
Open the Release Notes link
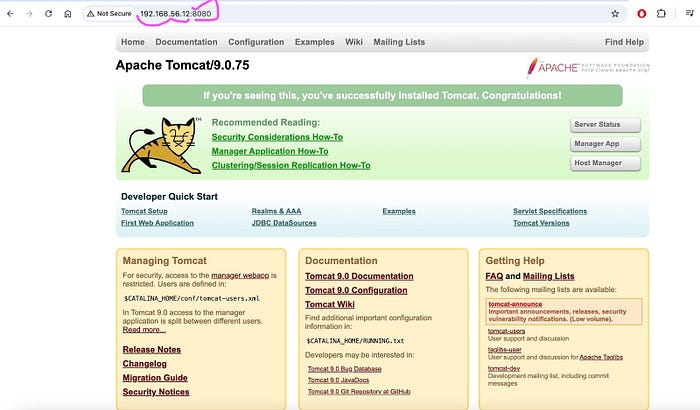[152, 350]
